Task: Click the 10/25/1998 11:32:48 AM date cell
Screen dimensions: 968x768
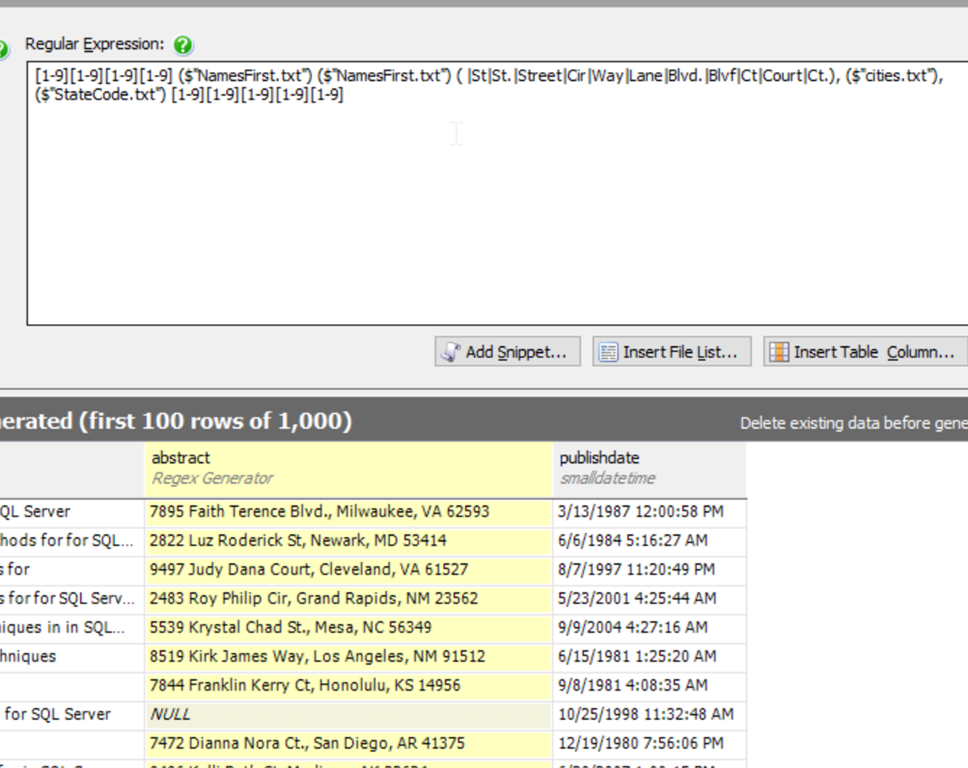Action: point(648,715)
